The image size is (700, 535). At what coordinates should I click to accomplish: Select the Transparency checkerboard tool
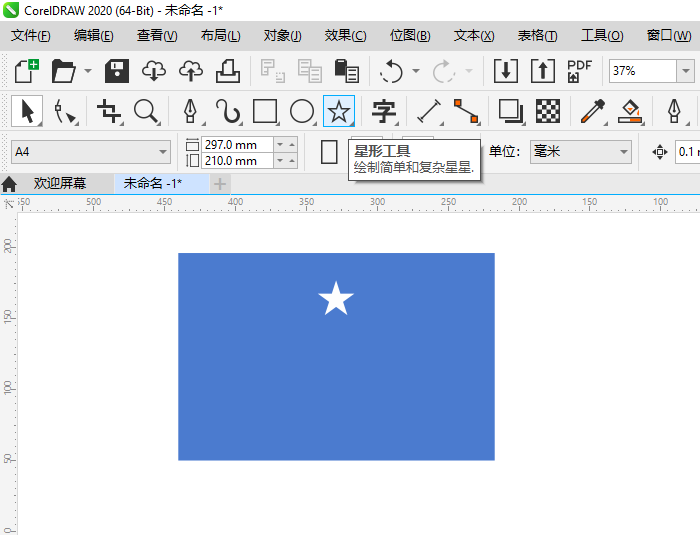point(547,110)
